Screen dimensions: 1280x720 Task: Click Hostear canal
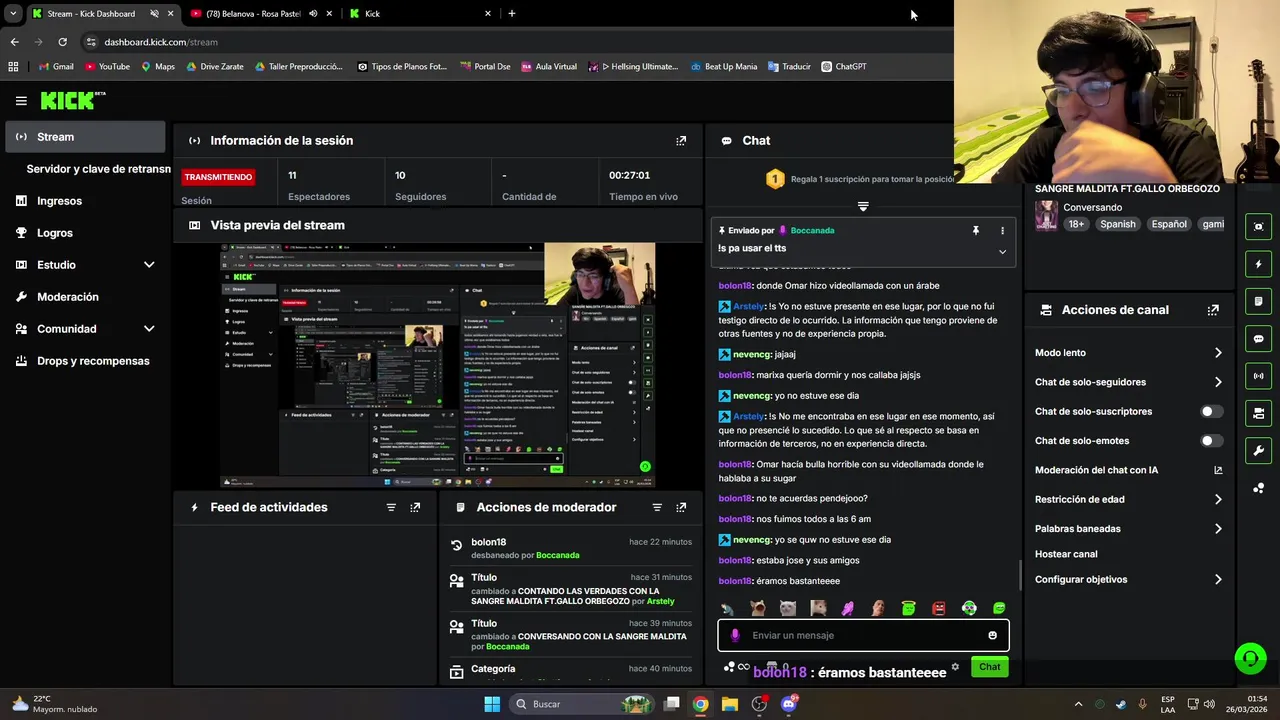coord(1066,554)
